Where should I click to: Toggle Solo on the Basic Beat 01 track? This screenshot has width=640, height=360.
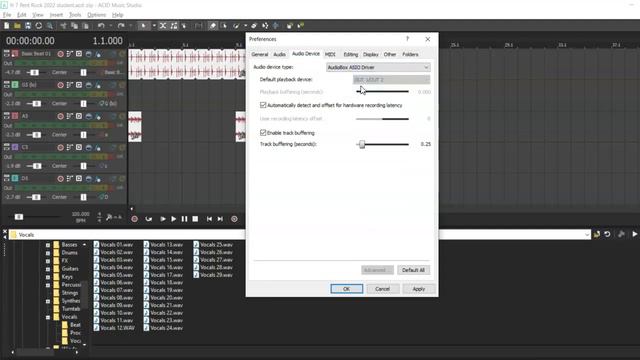point(122,54)
